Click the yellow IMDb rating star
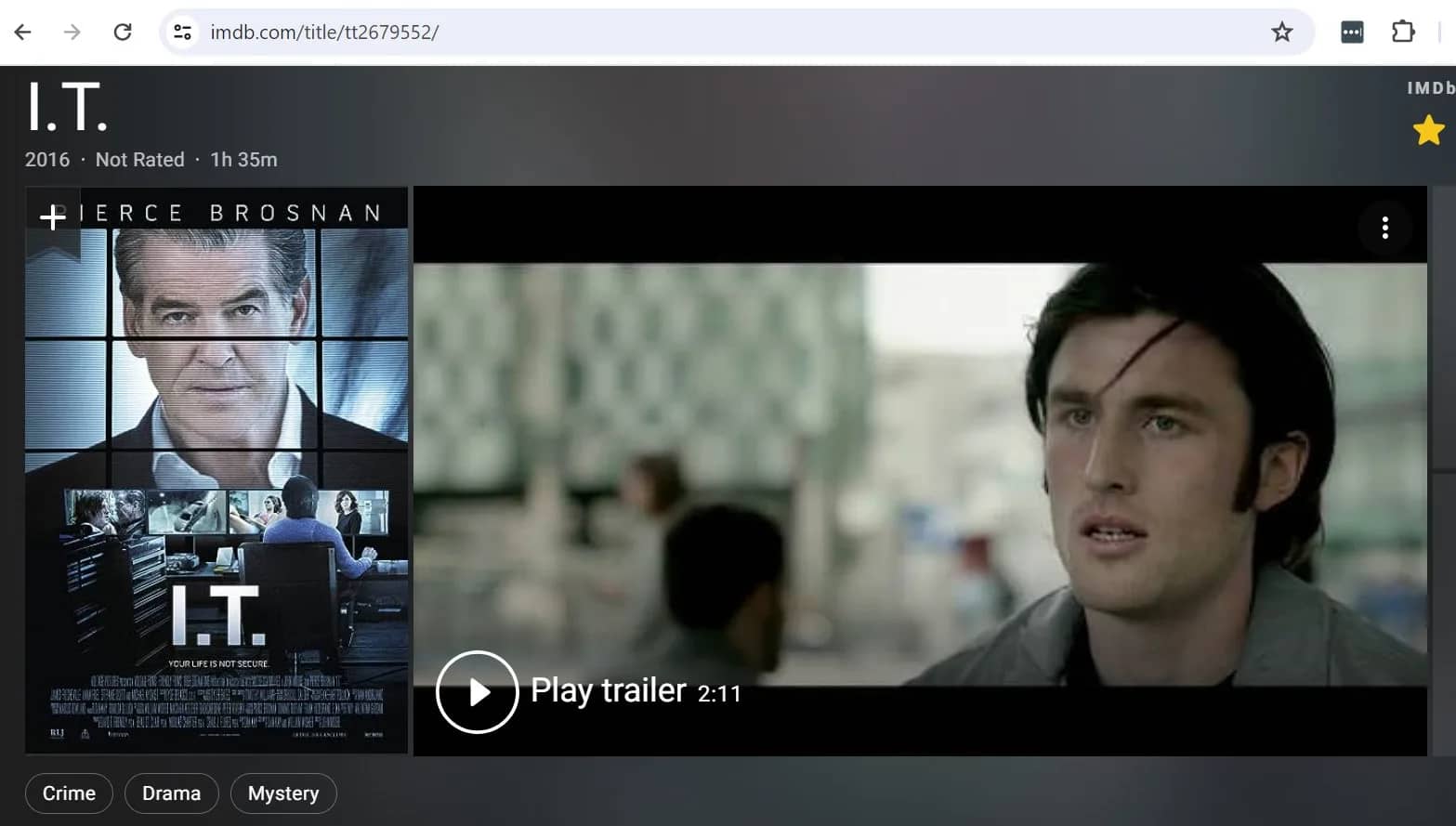Screen dimensions: 1456x826 1428,130
